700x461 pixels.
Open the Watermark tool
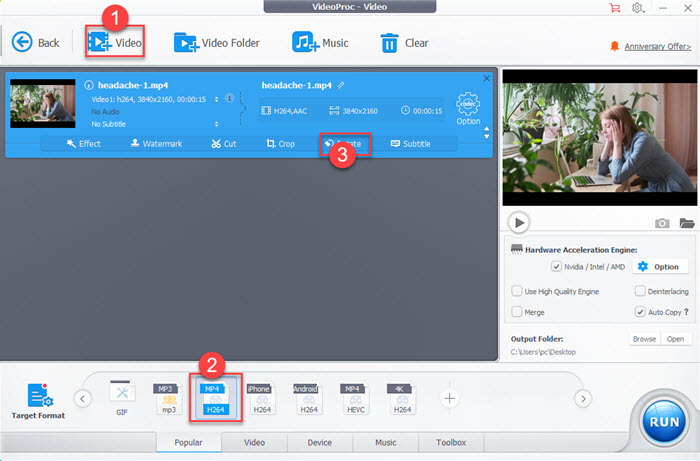click(x=156, y=144)
